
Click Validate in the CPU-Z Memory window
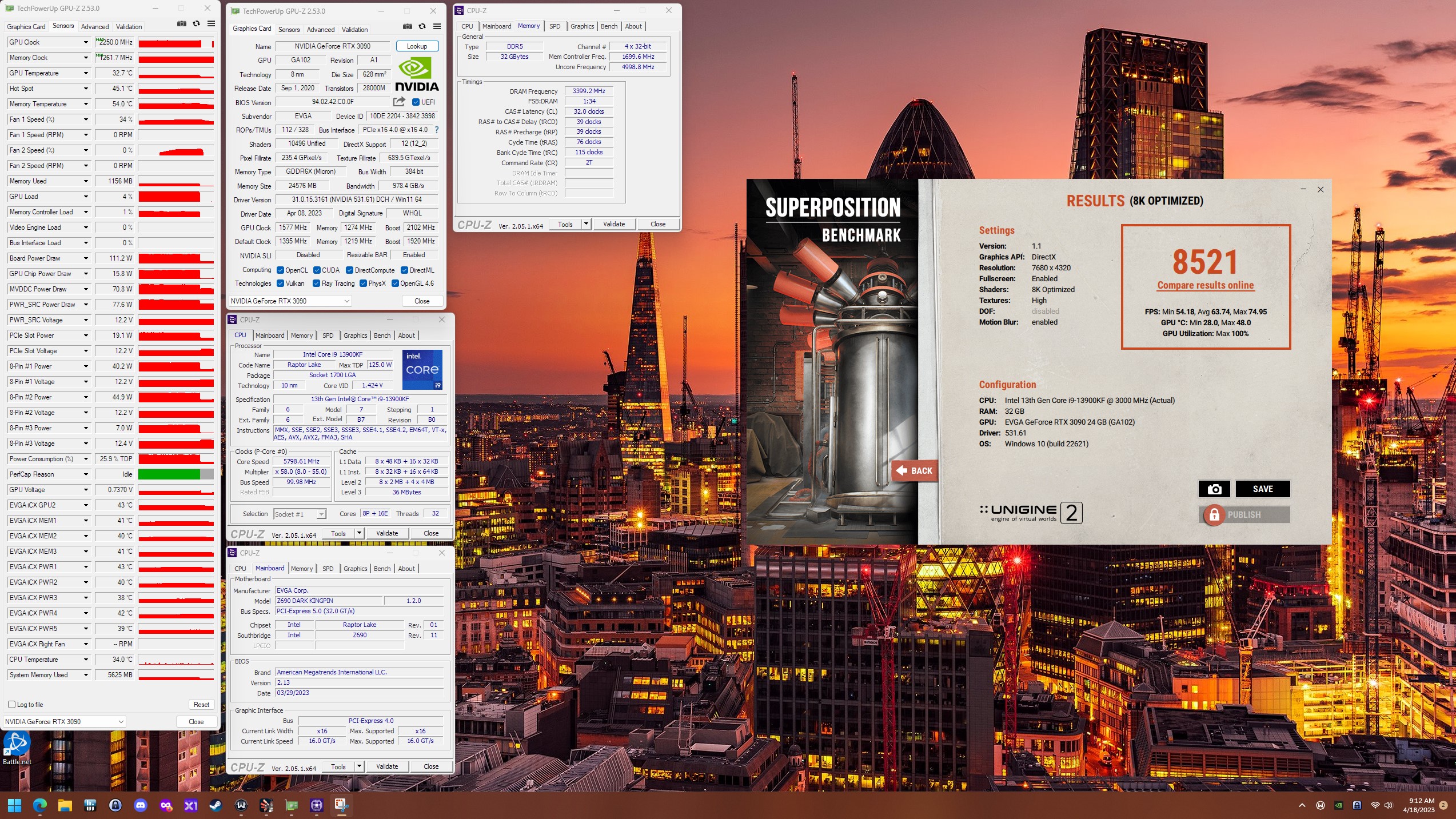click(614, 224)
